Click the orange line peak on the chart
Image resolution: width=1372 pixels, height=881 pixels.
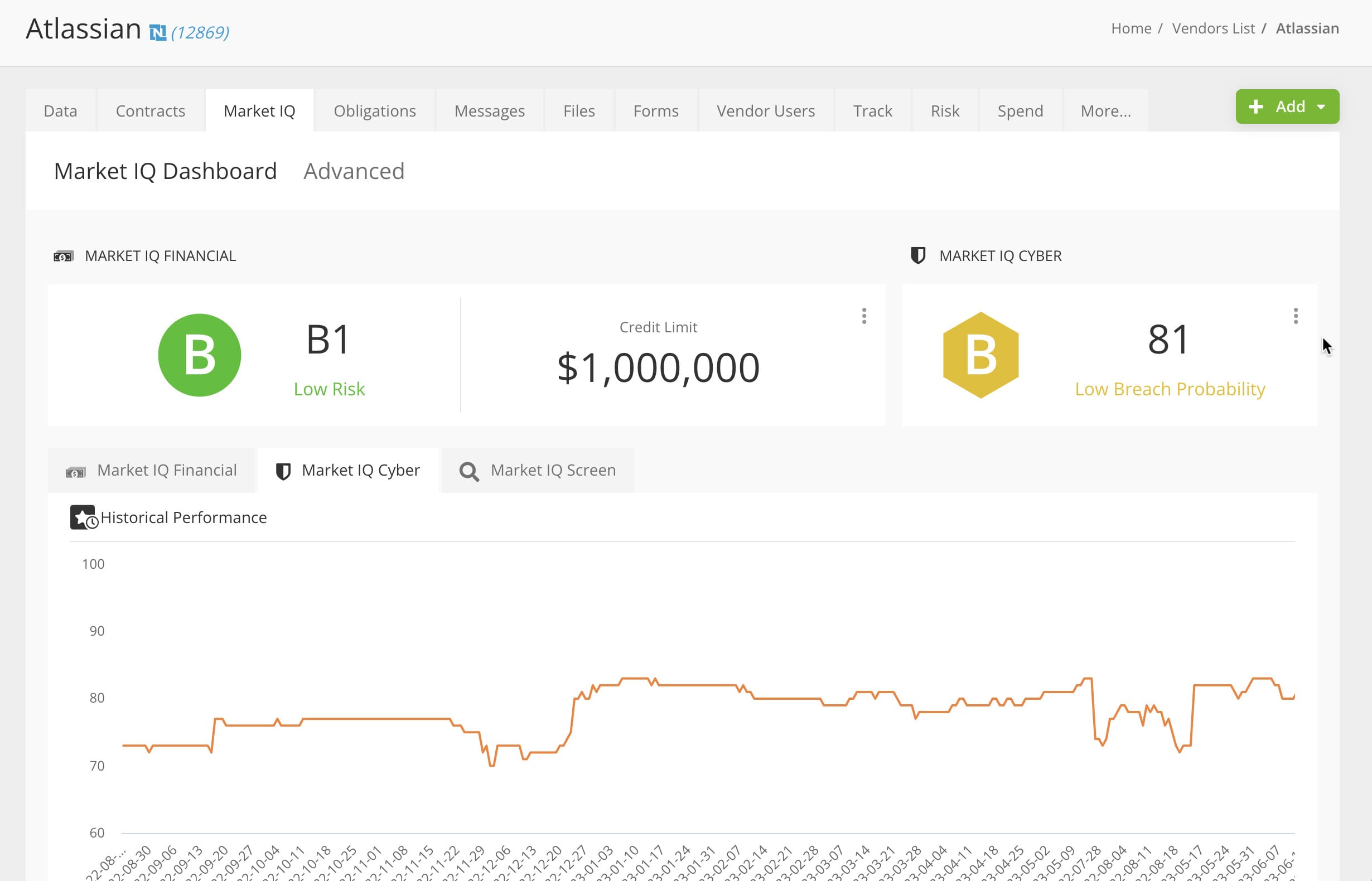click(x=635, y=679)
